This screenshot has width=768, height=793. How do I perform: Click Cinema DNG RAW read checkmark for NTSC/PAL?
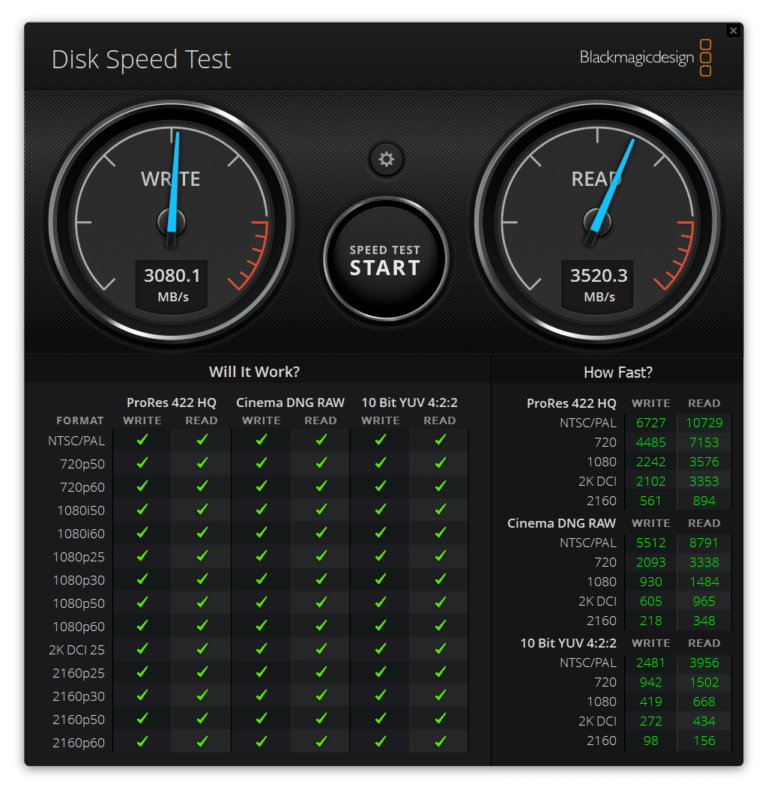(321, 440)
